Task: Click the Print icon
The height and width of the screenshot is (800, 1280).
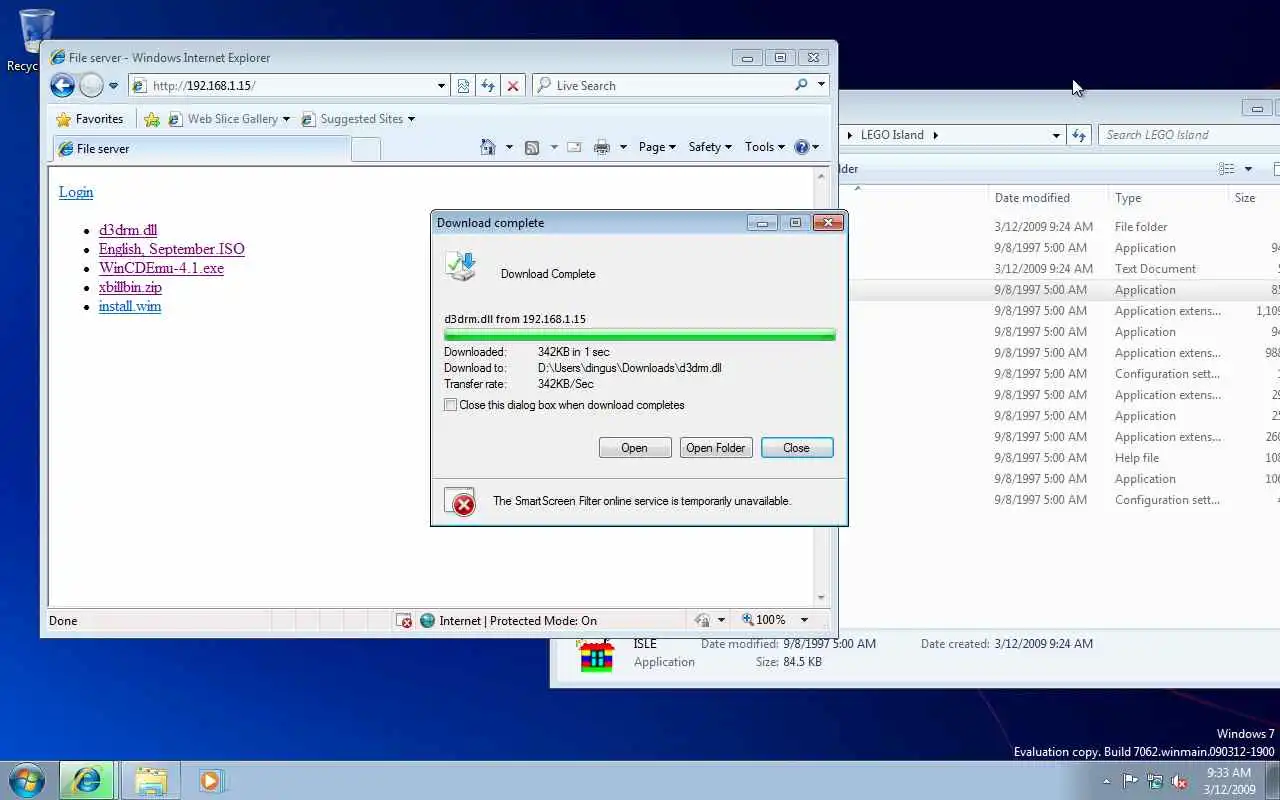Action: click(x=601, y=147)
